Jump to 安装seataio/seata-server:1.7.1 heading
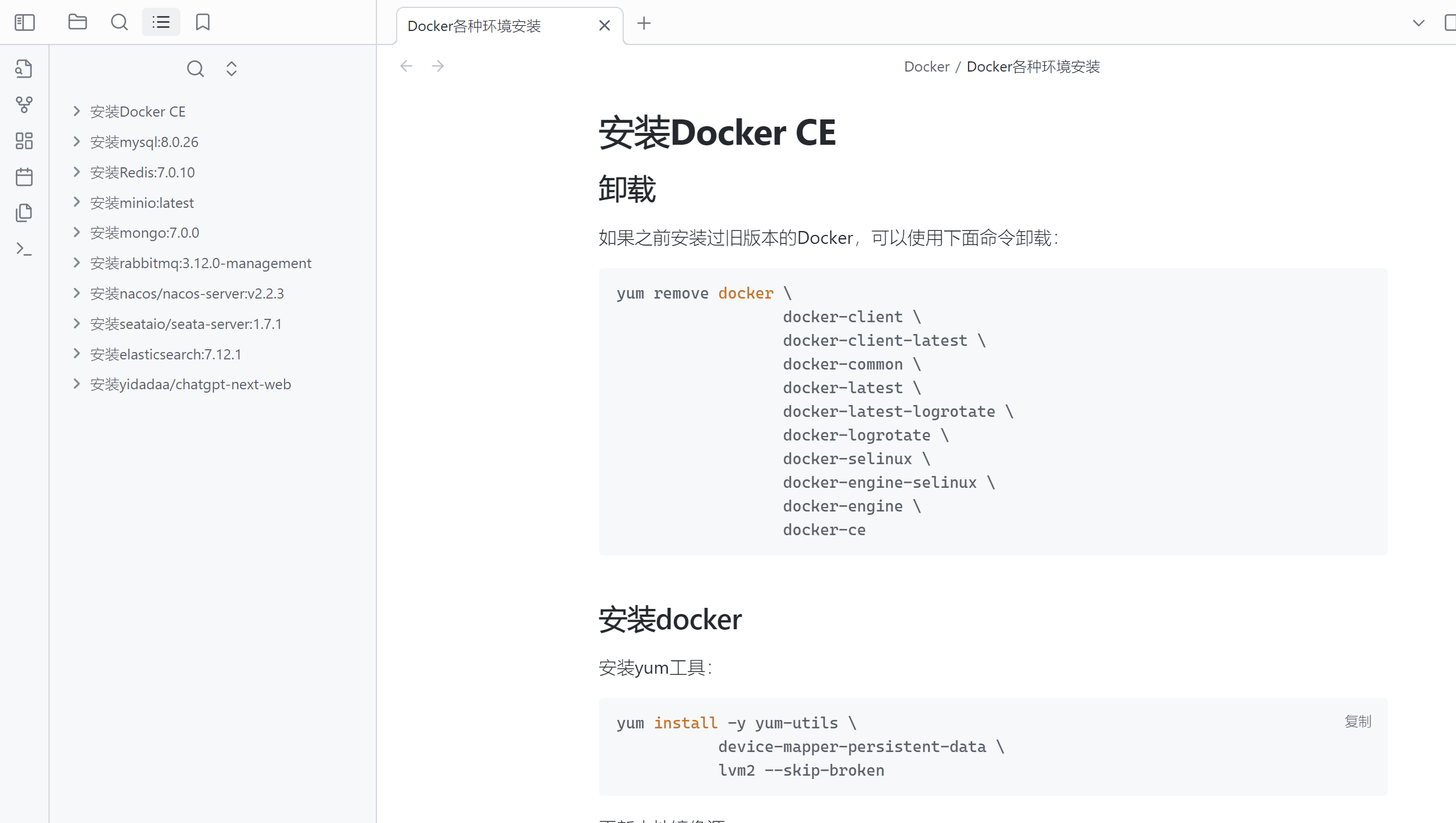Screen dimensions: 1456x823 (186, 323)
